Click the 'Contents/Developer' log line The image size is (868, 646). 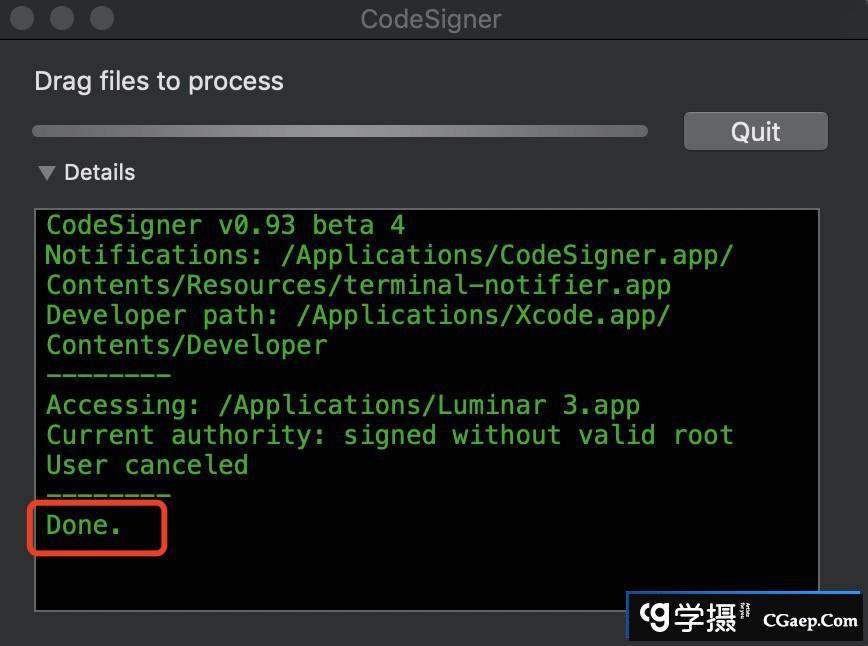pyautogui.click(x=186, y=345)
